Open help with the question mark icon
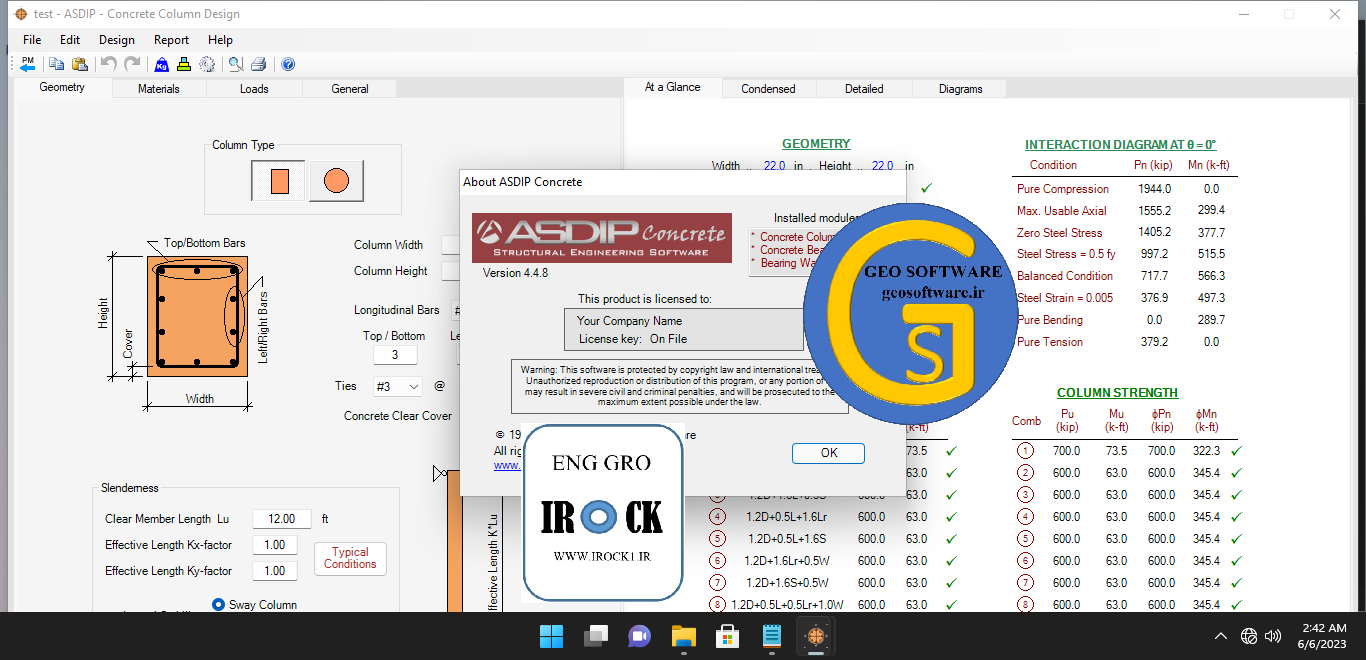Screen dimensions: 1366x660 pos(288,64)
